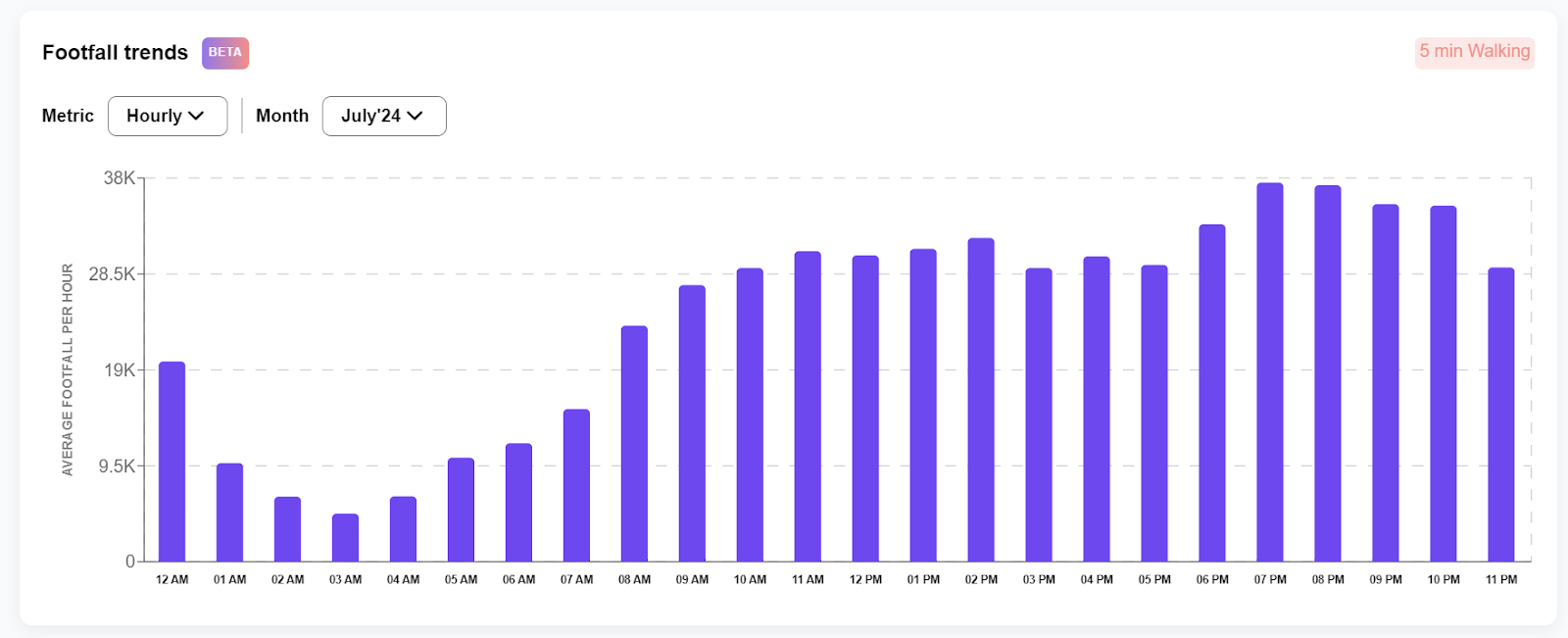
Task: Open the Hourly metric dropdown
Action: coord(167,116)
